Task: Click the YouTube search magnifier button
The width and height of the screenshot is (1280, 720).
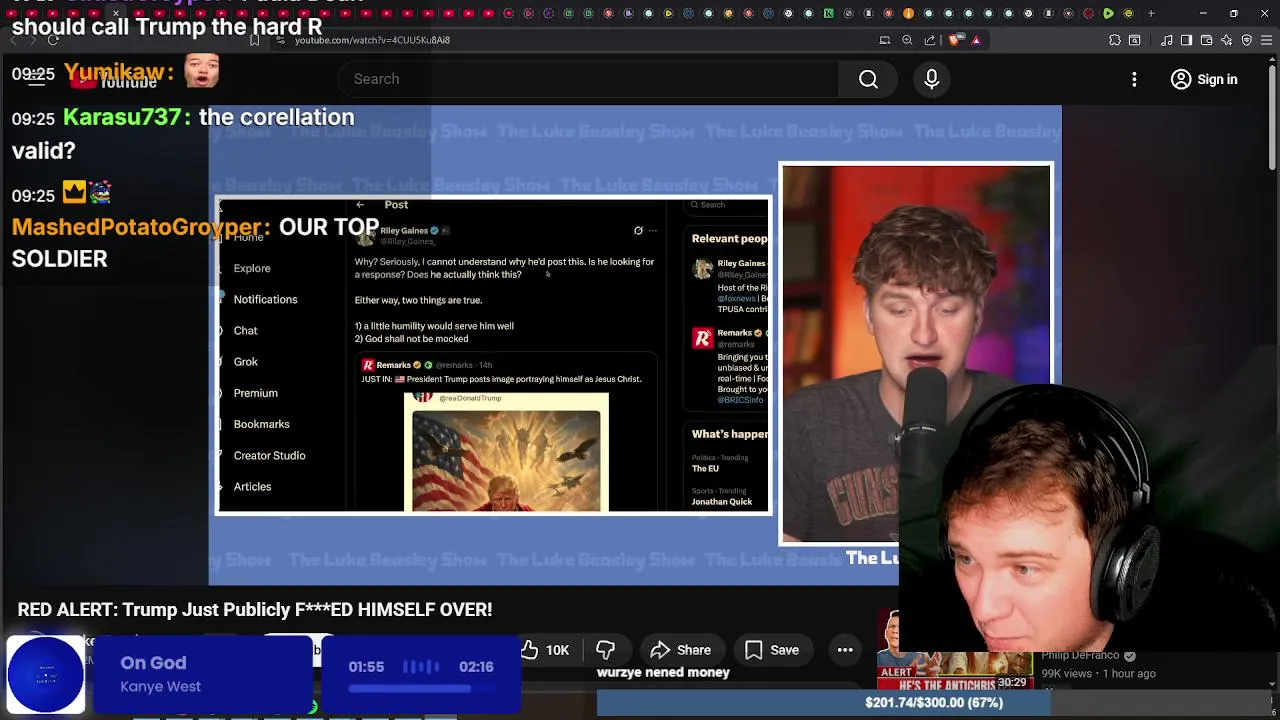Action: 868,79
